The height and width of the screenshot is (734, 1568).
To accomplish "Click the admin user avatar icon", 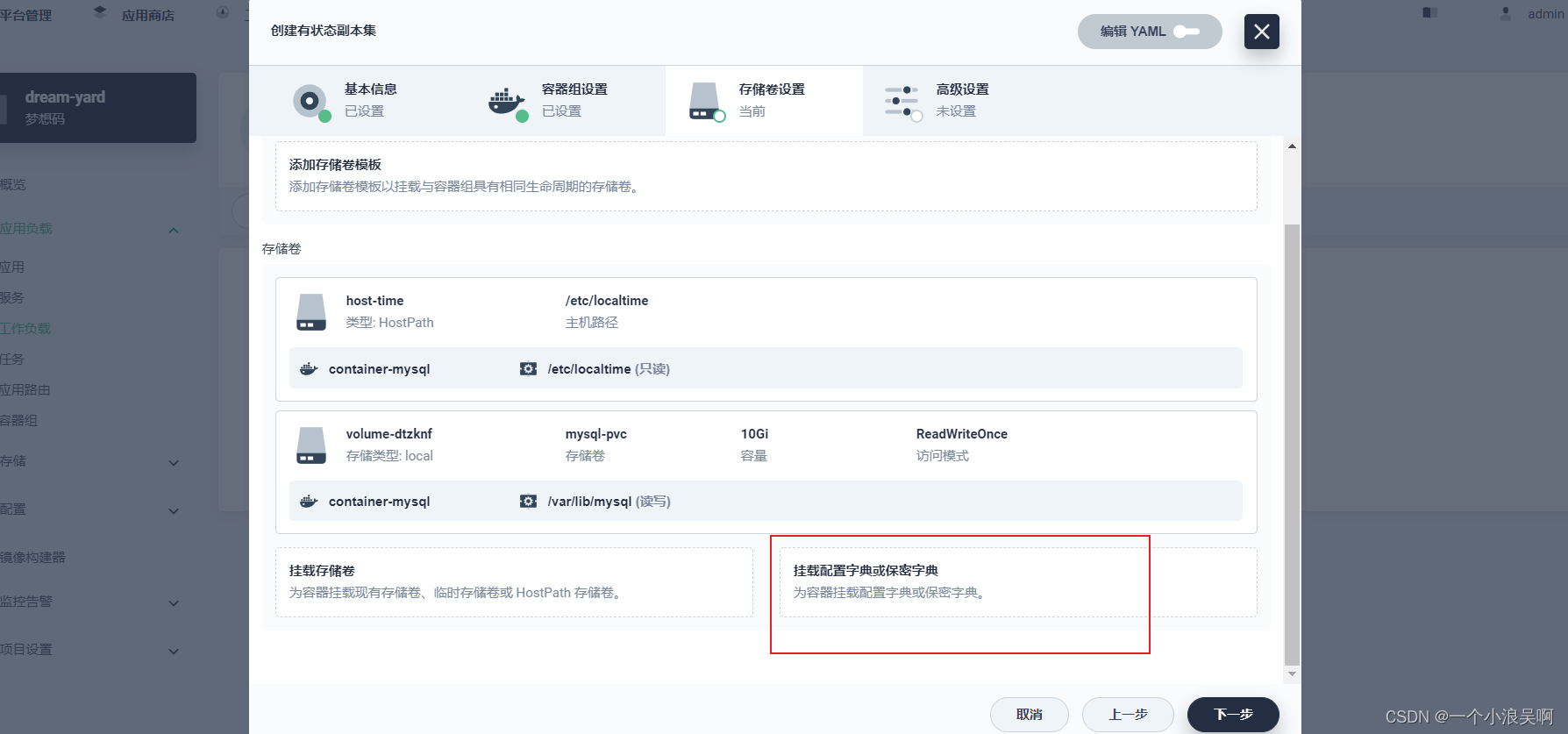I will tap(1506, 13).
